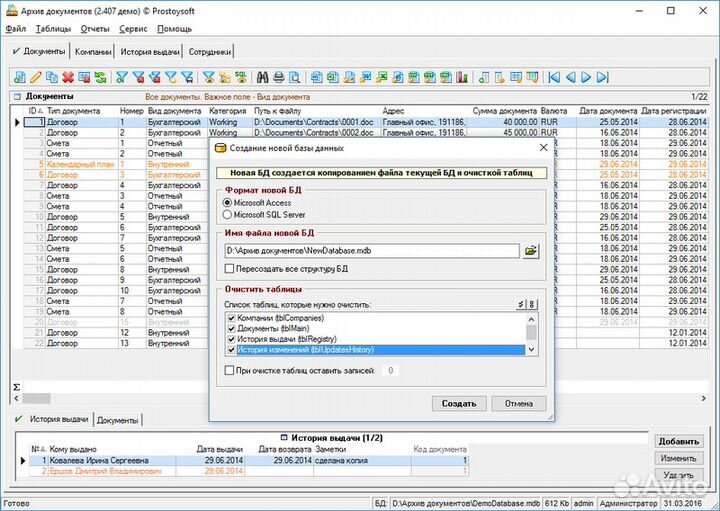720x511 pixels.
Task: Select the Microsoft SQL Server radio button
Action: pyautogui.click(x=227, y=215)
